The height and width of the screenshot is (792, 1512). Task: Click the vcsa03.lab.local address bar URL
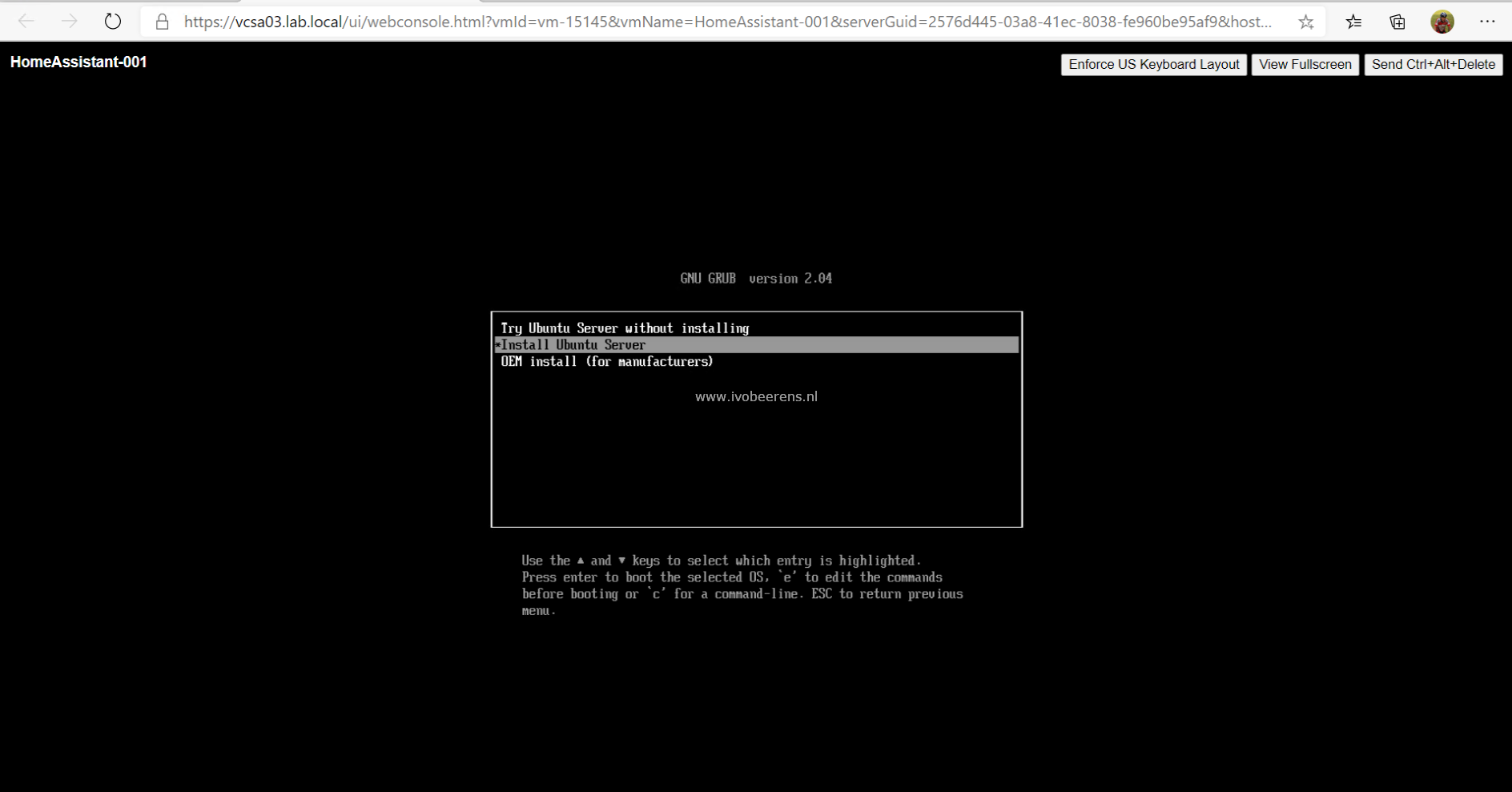727,22
